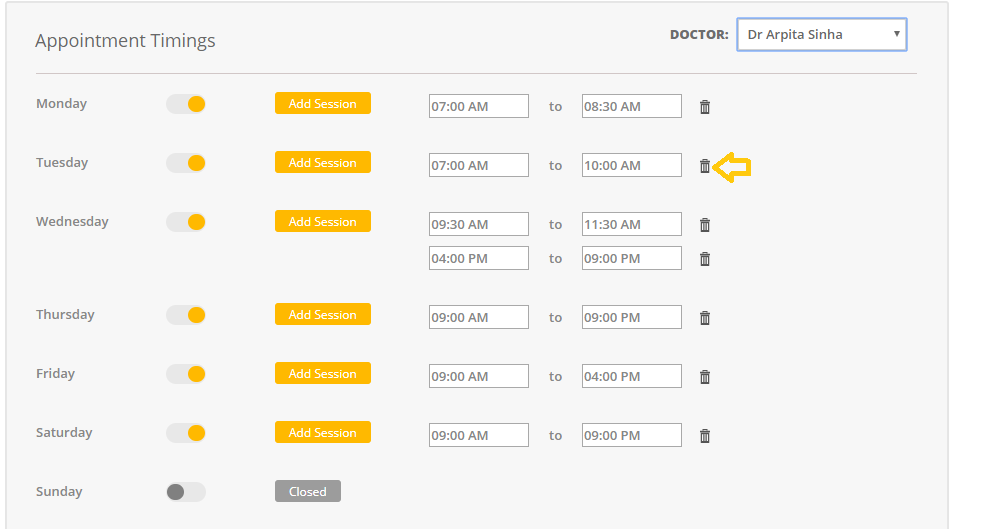994x529 pixels.
Task: Edit Wednesday start time 09:30 AM
Action: [479, 224]
